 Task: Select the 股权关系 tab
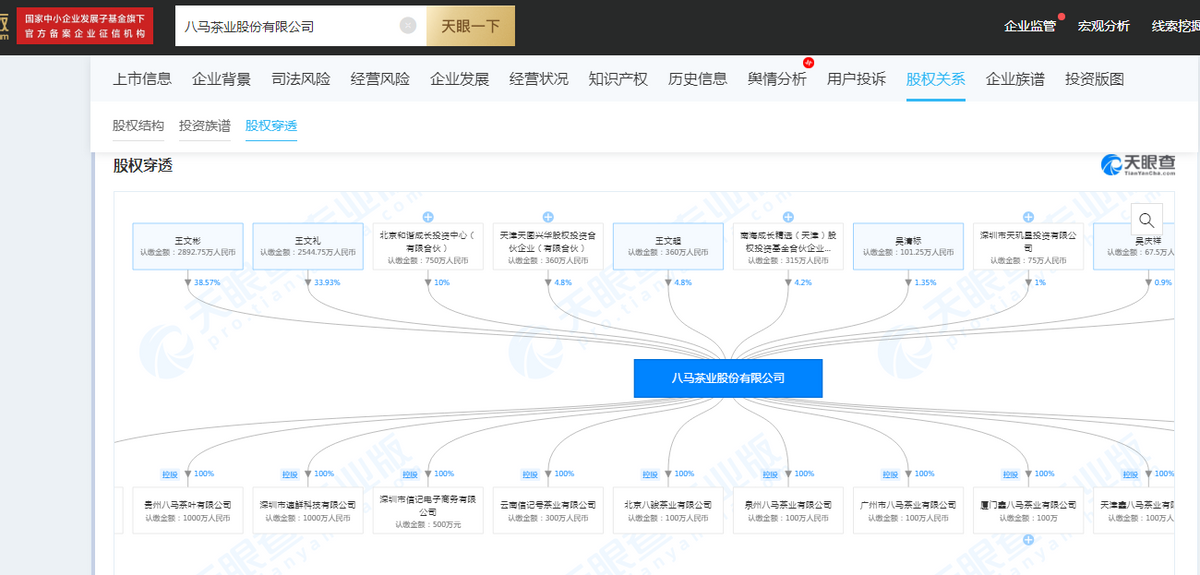click(936, 79)
